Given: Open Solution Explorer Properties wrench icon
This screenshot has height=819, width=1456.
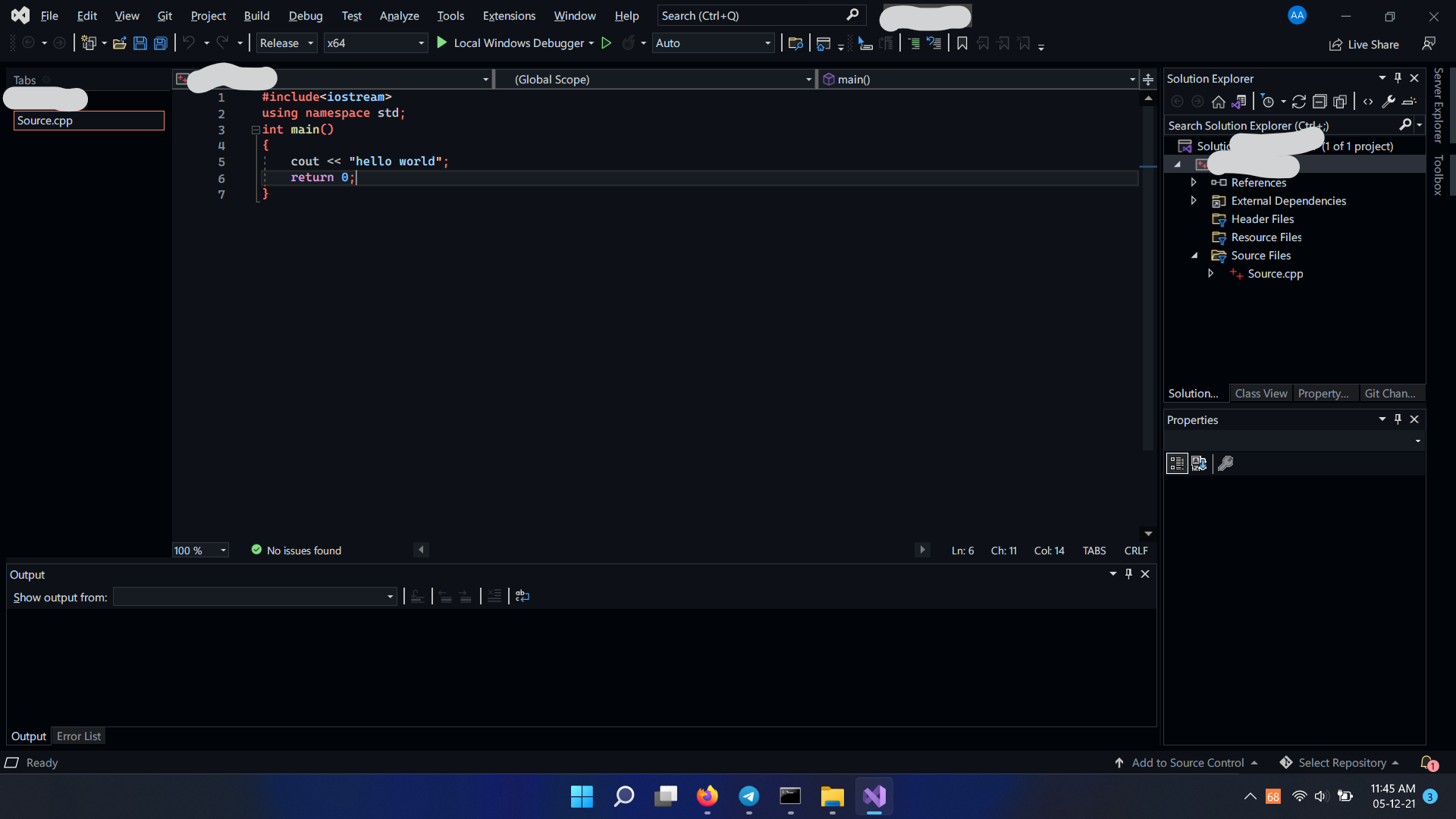Looking at the screenshot, I should point(1389,102).
